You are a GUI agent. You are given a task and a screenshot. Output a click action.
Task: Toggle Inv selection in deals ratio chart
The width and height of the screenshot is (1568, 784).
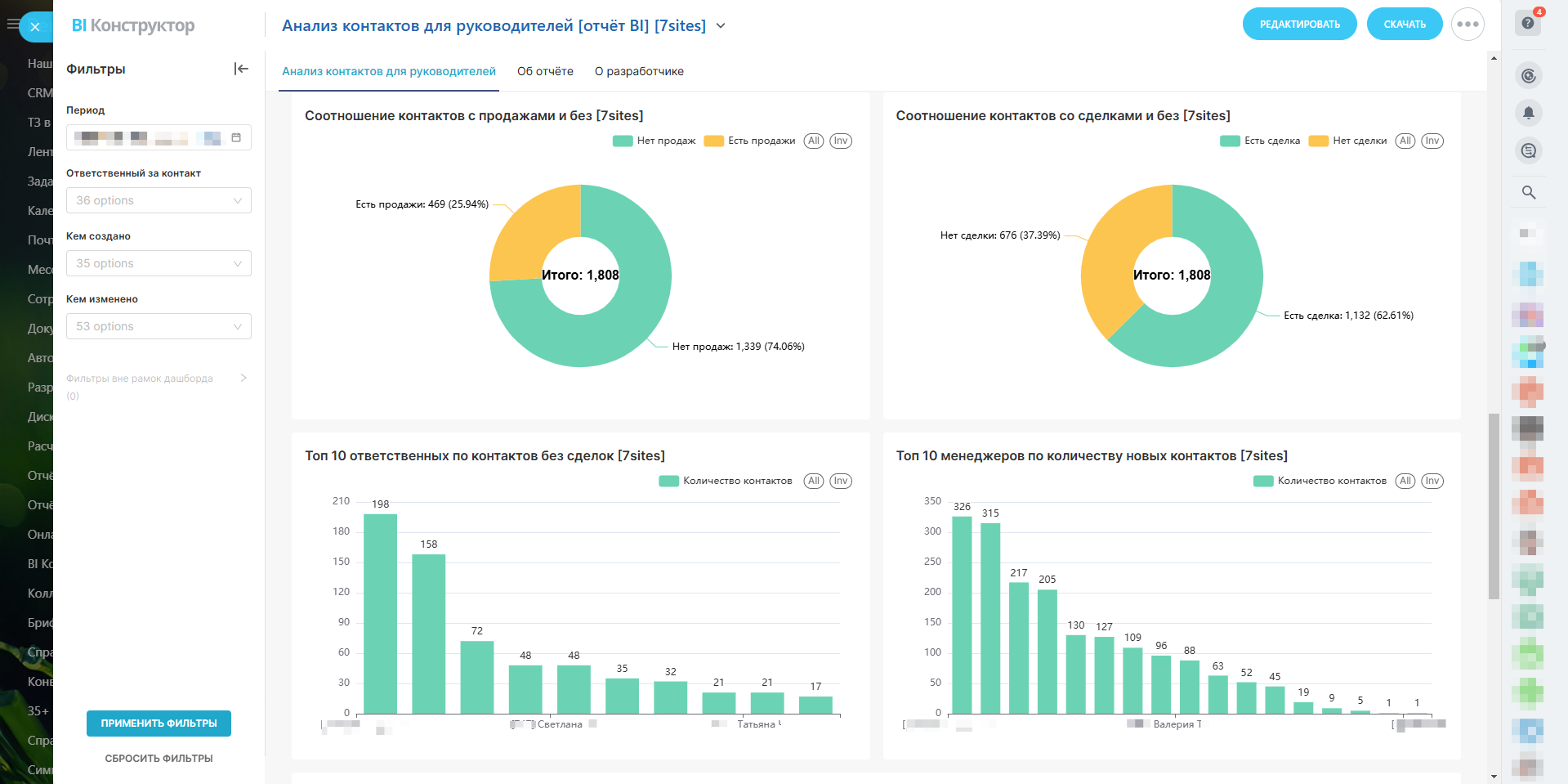1432,141
